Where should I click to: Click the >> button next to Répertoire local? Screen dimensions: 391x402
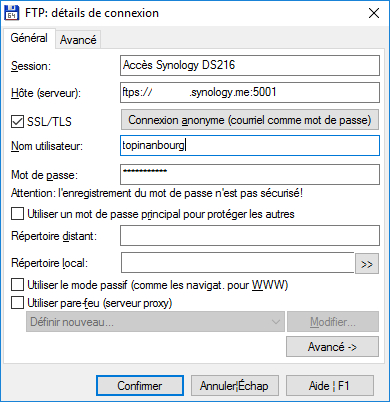click(x=367, y=264)
